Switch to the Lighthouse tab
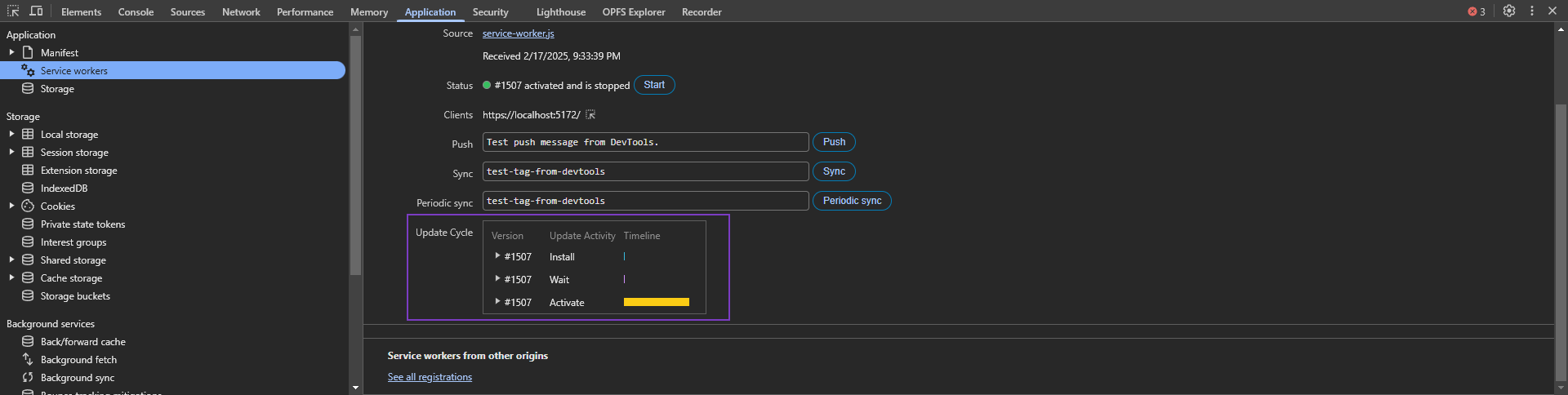Viewport: 1568px width, 395px height. [560, 12]
